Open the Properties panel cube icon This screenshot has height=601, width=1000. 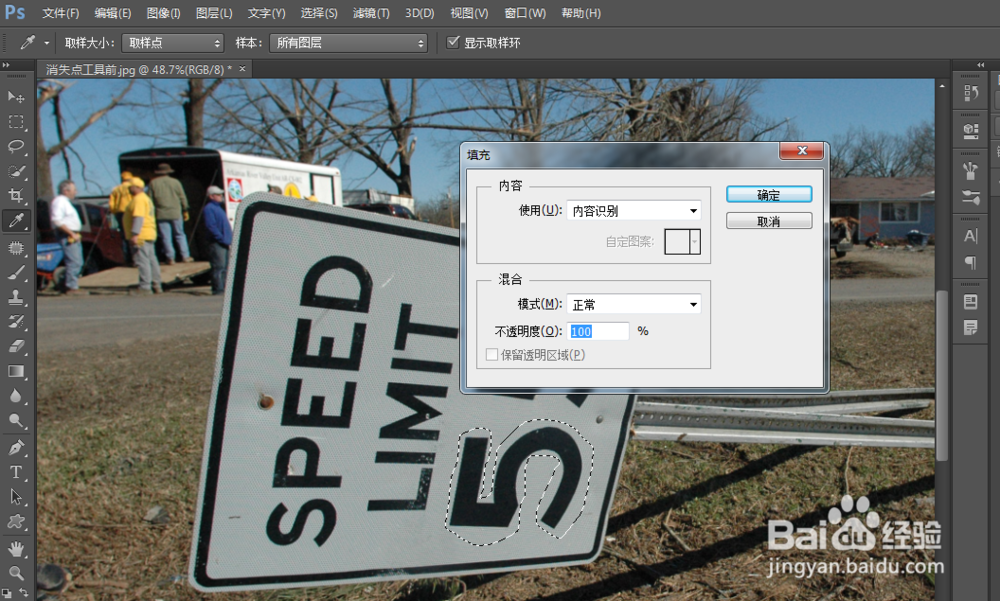tap(971, 131)
